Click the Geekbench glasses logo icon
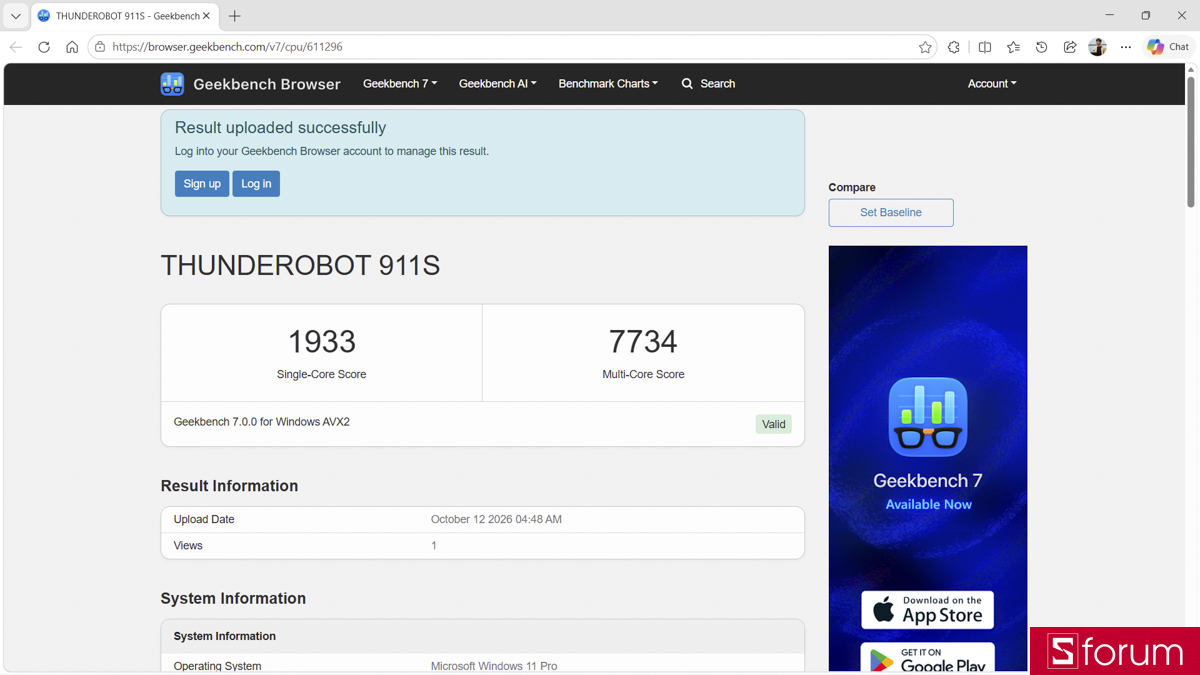1200x675 pixels. pos(172,84)
